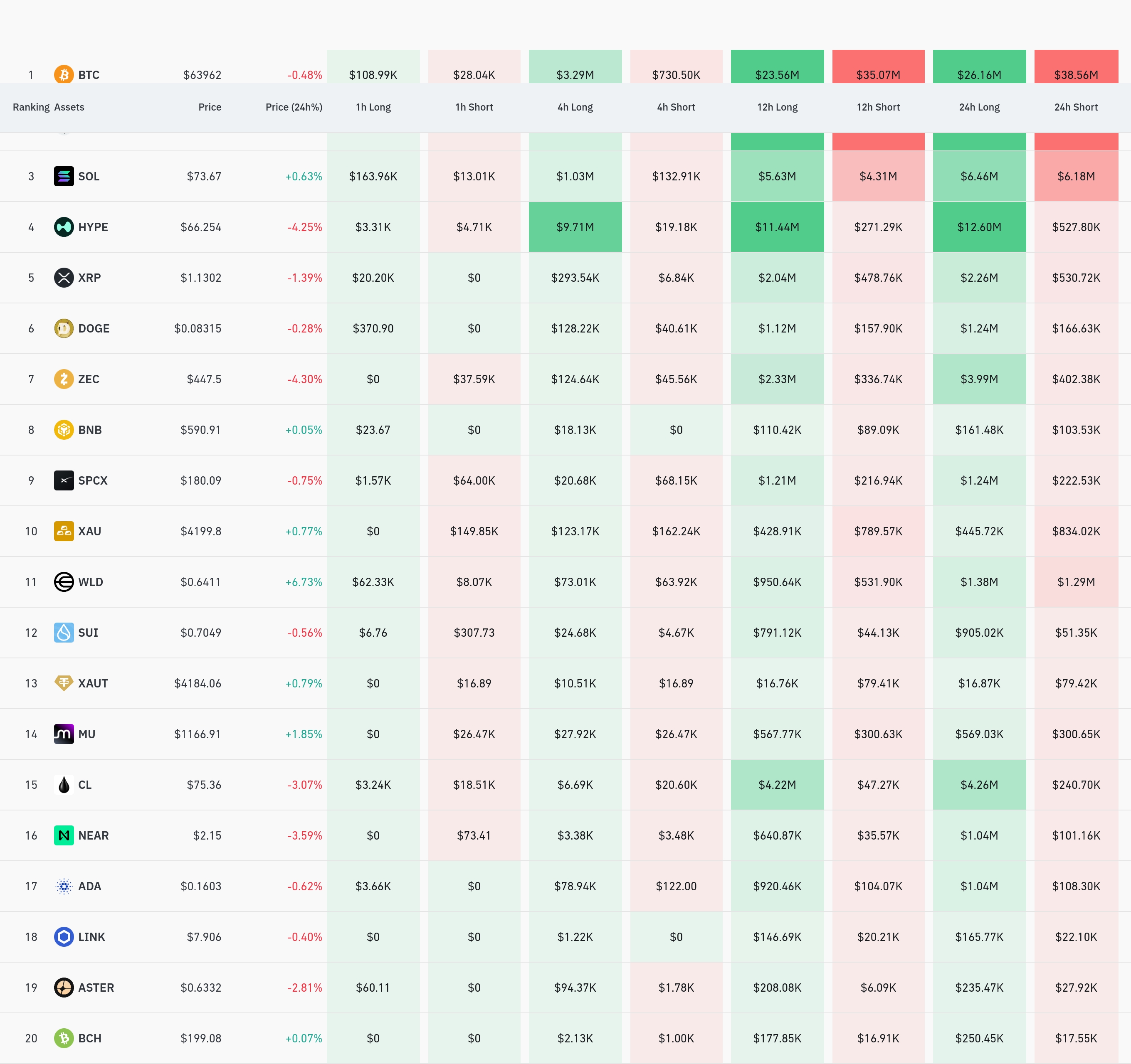This screenshot has height=1064, width=1131.
Task: Sort by 24h Long column header
Action: point(979,107)
